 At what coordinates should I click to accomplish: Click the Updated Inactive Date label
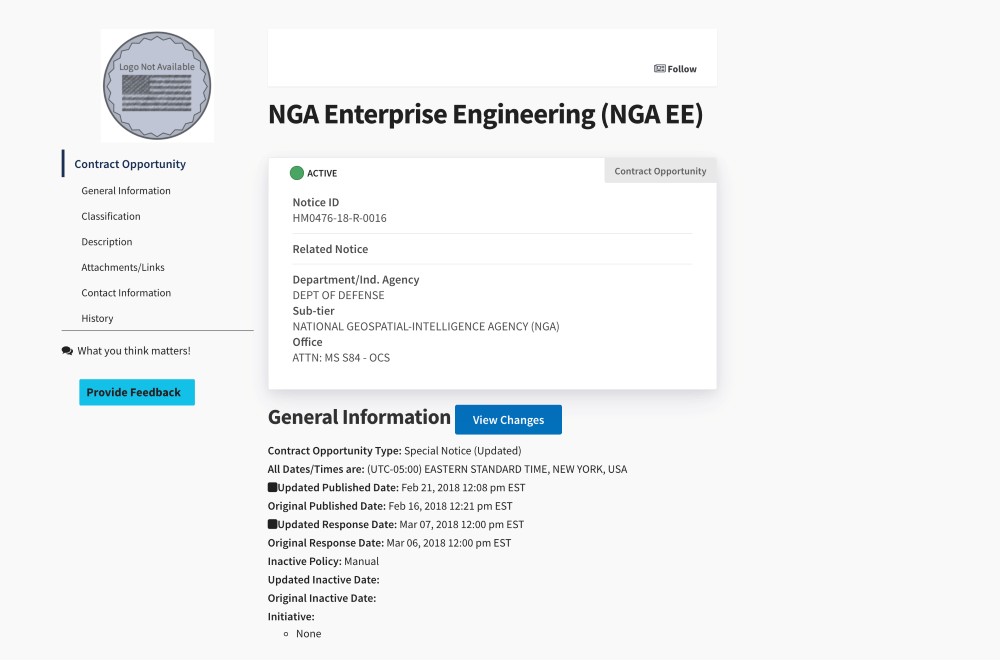(323, 580)
